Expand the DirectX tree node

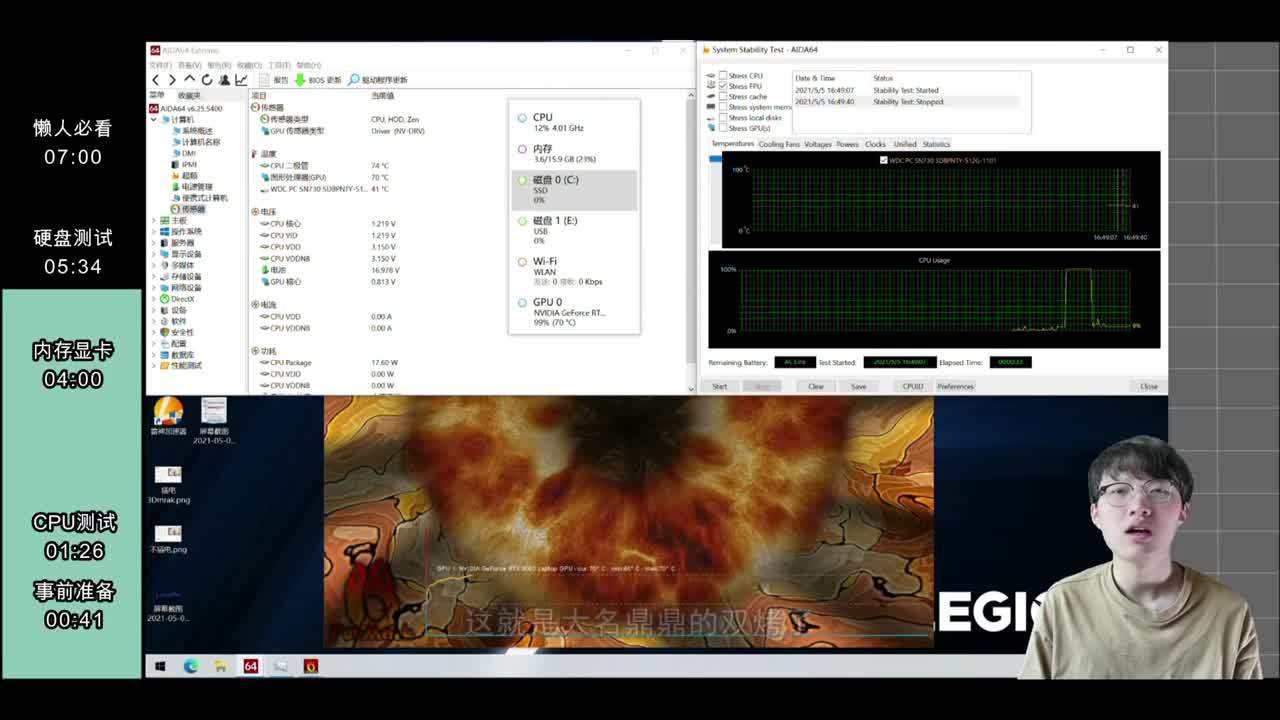click(154, 299)
